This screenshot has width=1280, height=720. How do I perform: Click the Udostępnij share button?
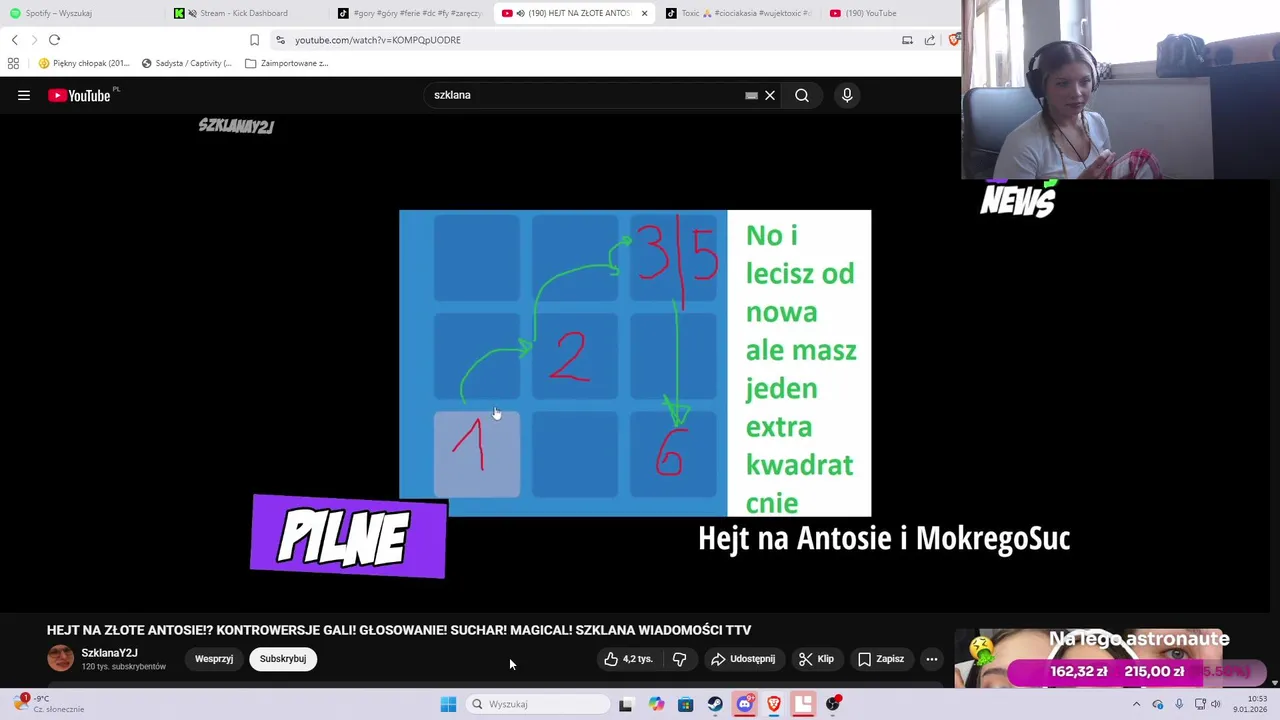pyautogui.click(x=743, y=659)
